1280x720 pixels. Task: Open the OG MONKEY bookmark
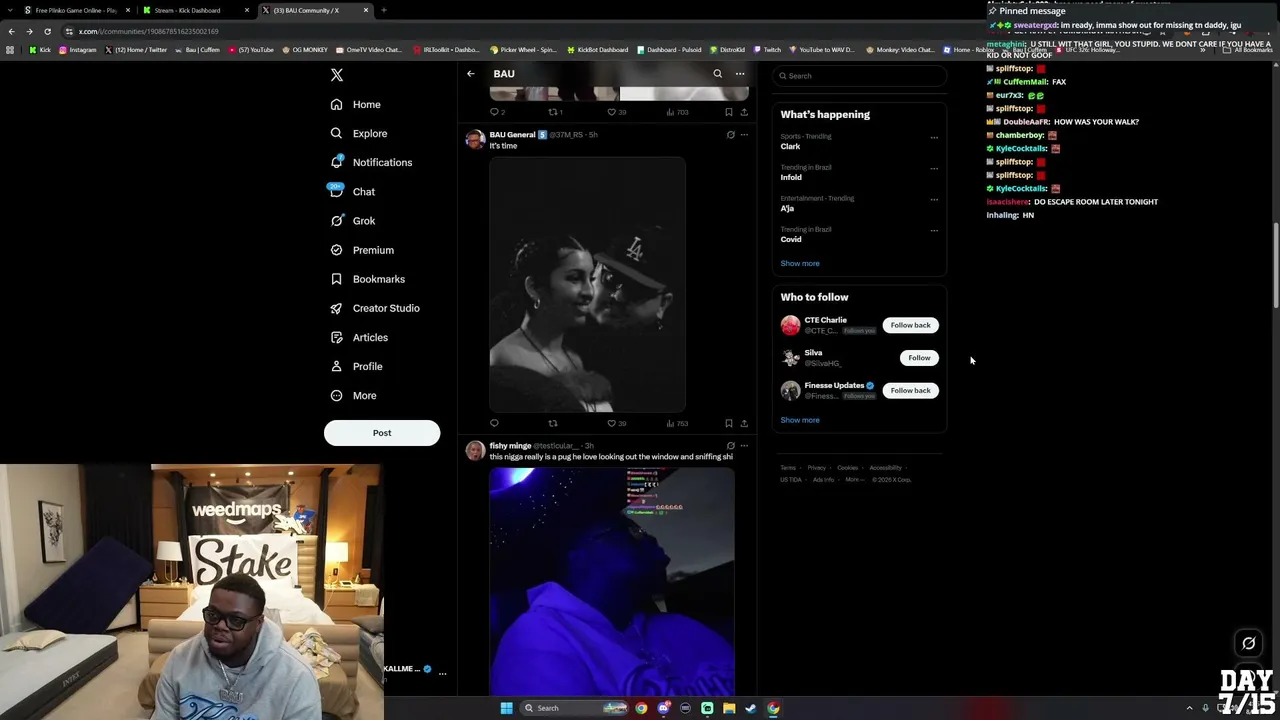tap(306, 50)
